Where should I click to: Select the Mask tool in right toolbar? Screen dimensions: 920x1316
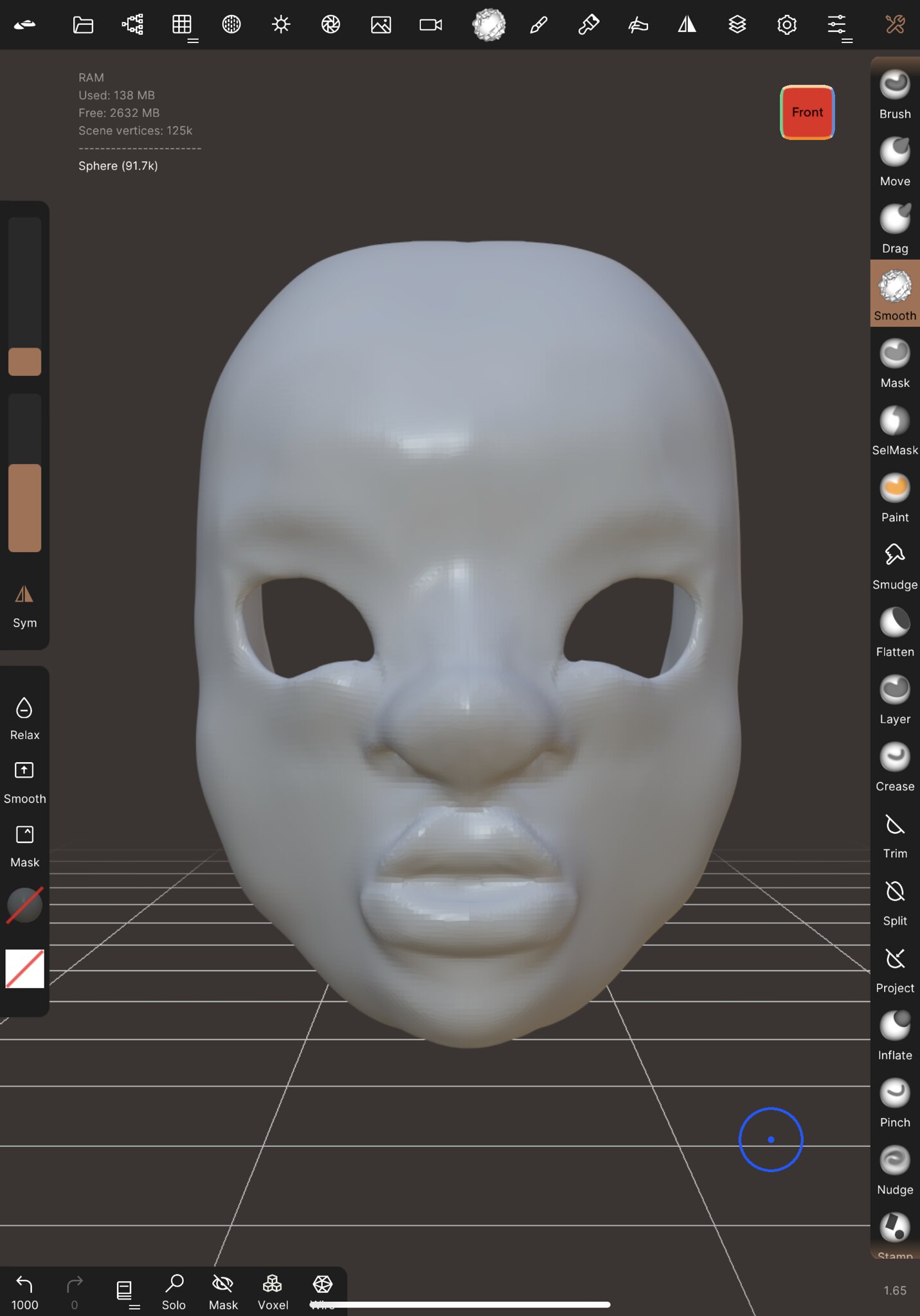894,363
